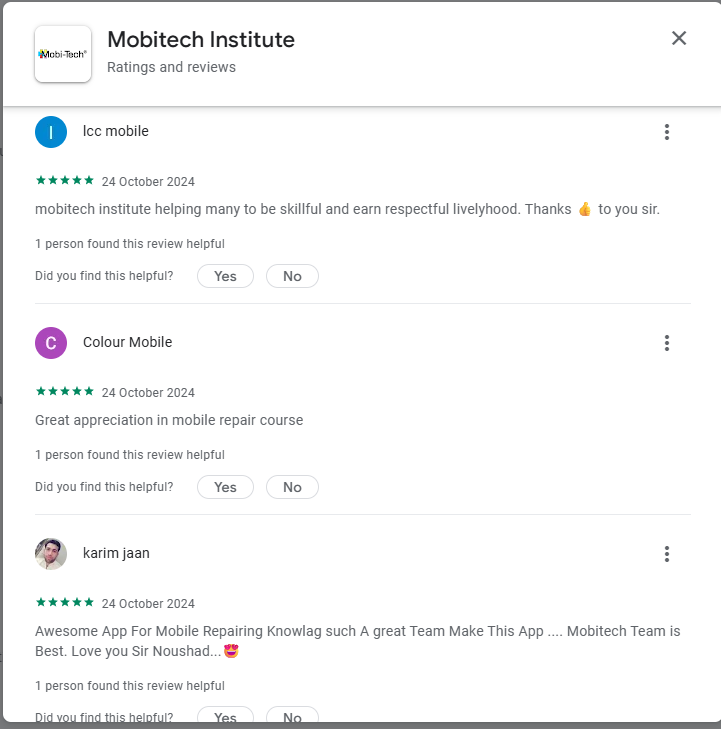Click the five-star rating on karim jaan review
The width and height of the screenshot is (721, 729).
pyautogui.click(x=65, y=603)
